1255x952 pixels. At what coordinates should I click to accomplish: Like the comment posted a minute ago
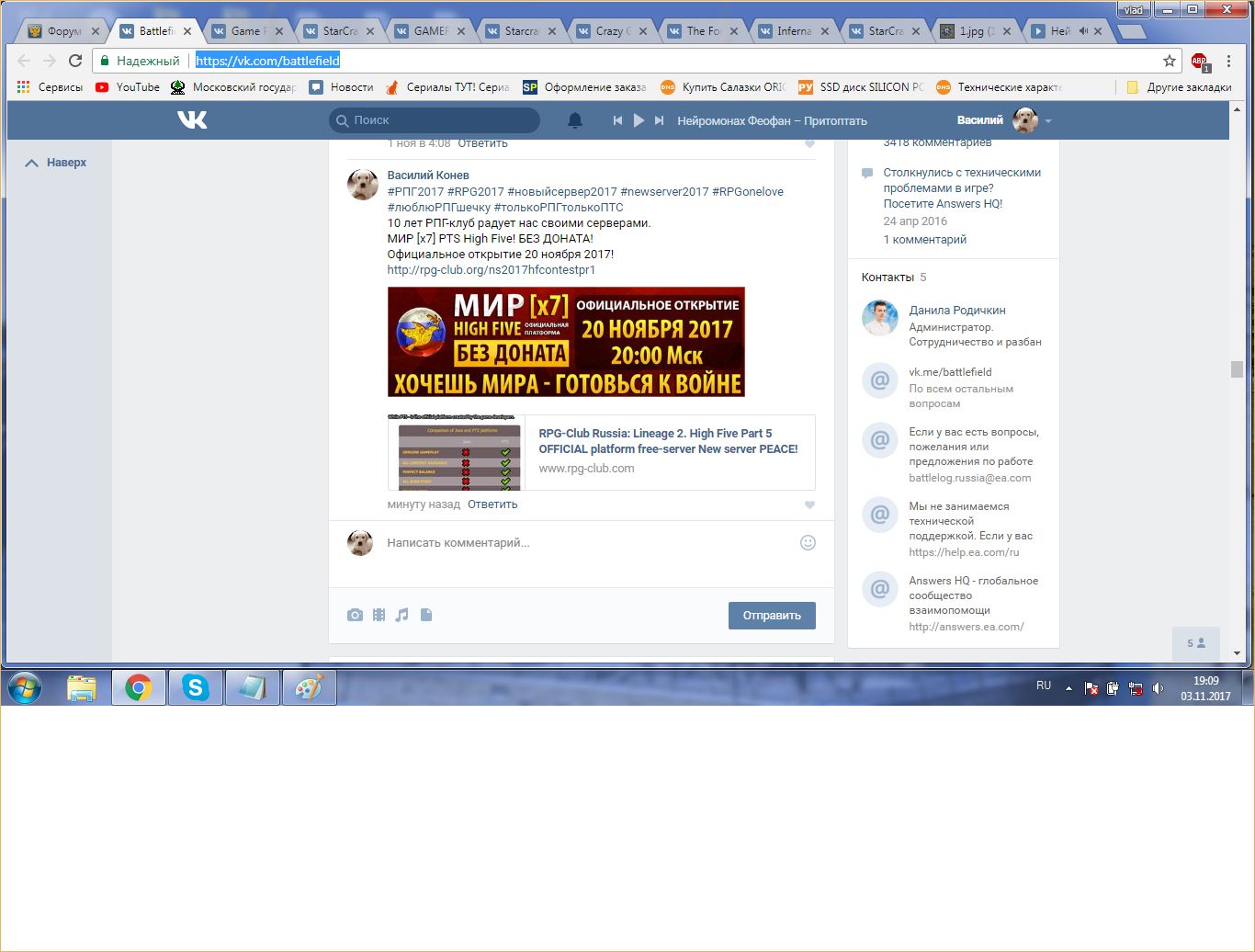point(809,504)
